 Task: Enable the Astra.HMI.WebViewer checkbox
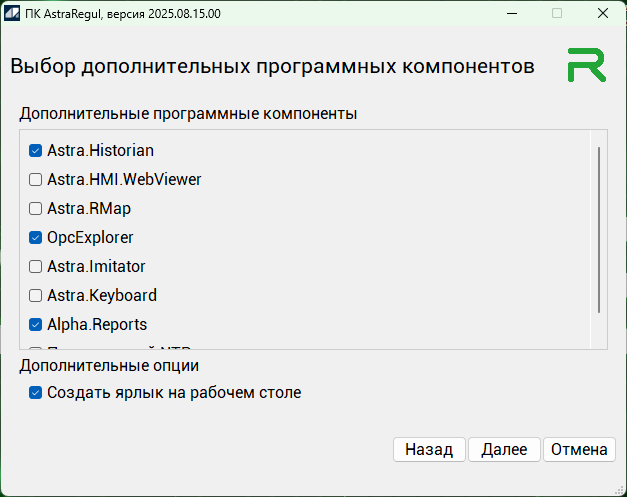[36, 180]
